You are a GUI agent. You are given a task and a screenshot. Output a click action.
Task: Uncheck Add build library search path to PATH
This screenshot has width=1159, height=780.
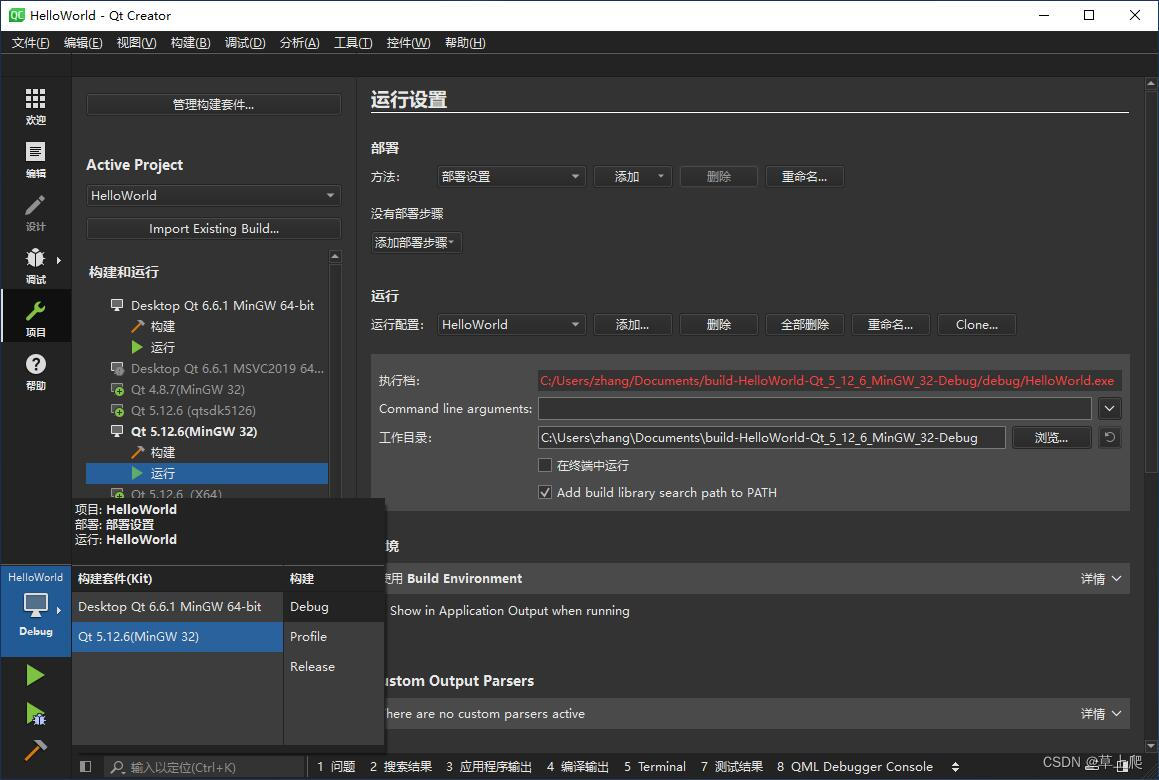tap(545, 492)
